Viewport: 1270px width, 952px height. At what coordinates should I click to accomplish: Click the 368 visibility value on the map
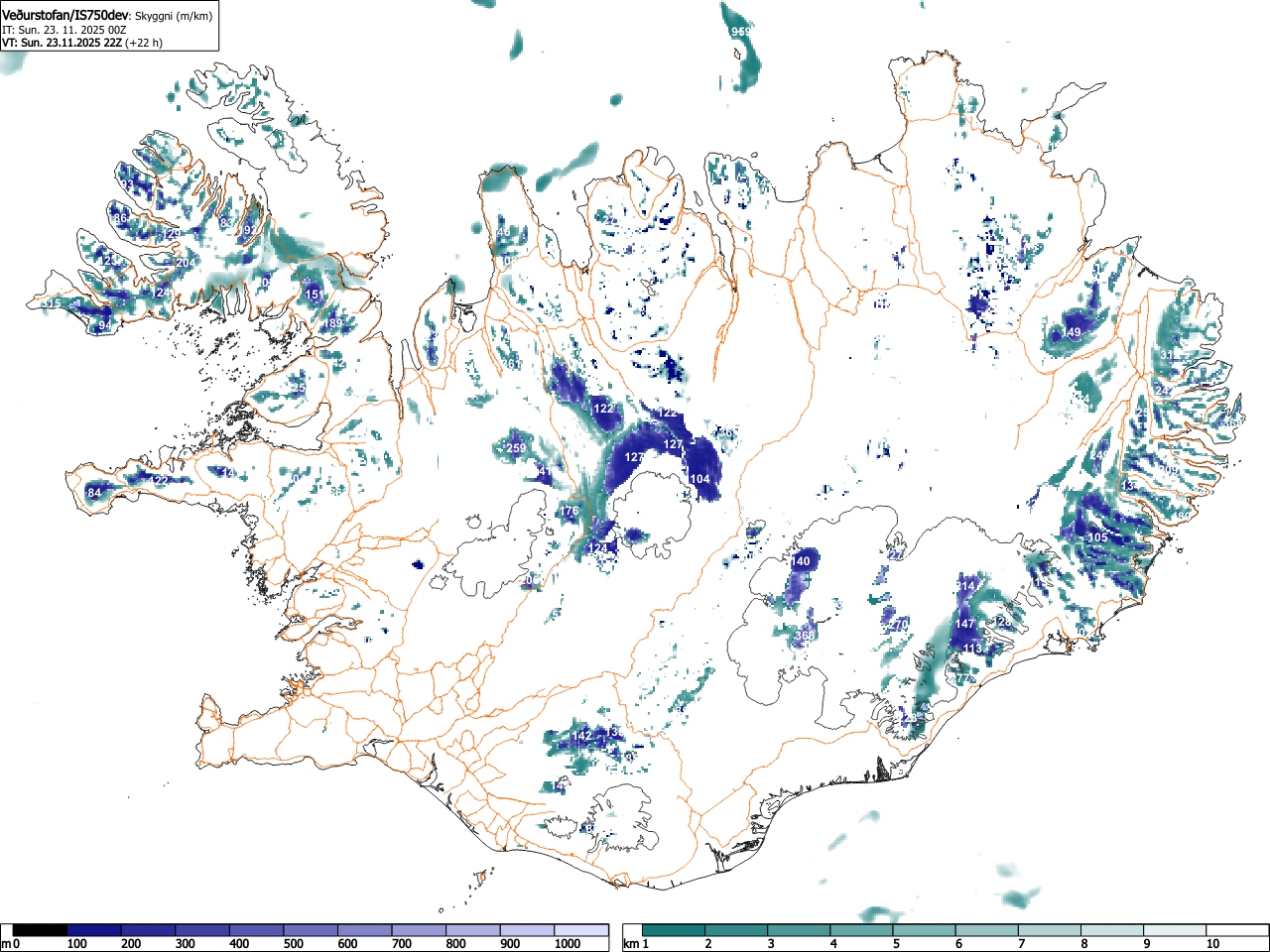(805, 636)
